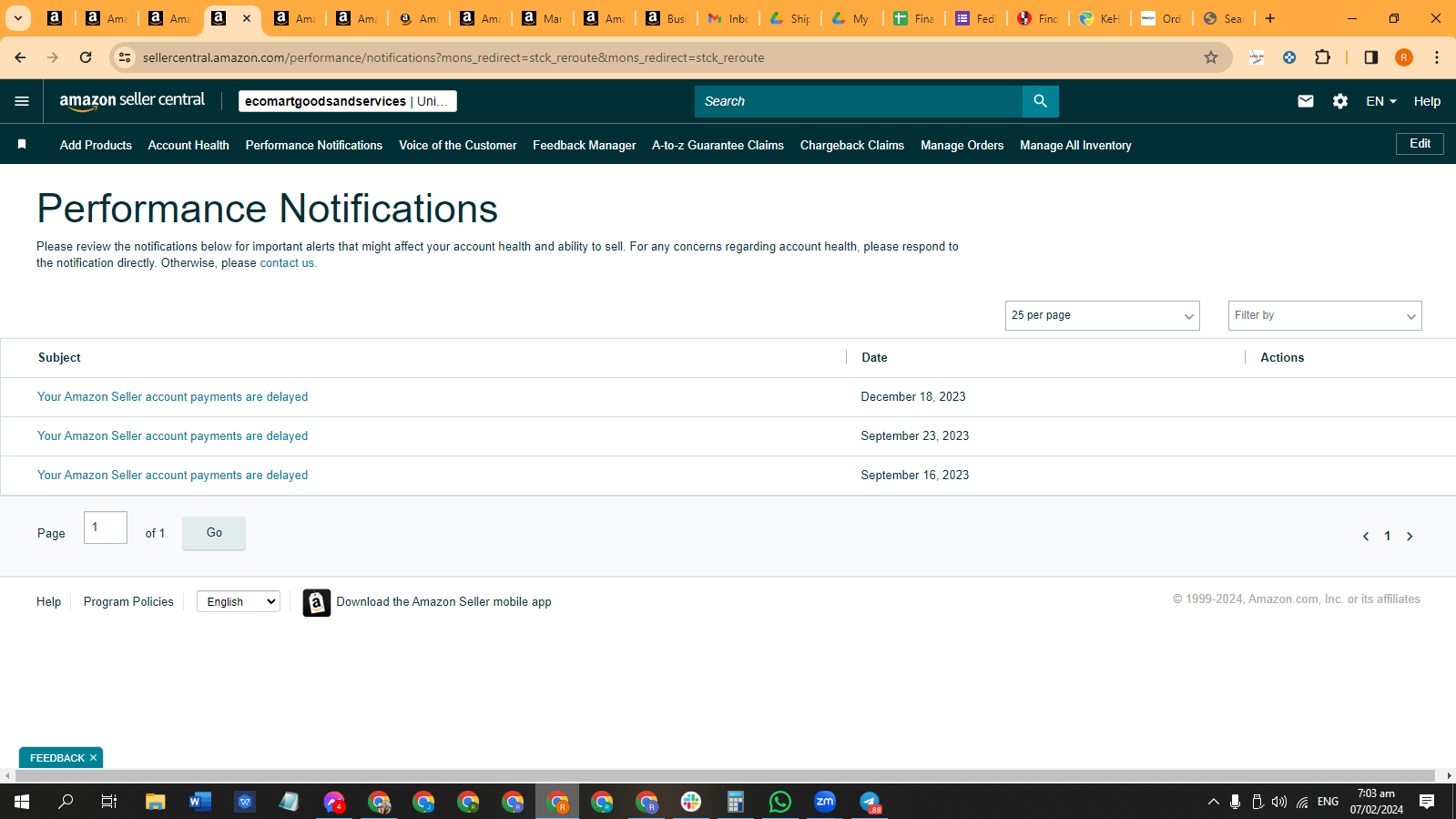Viewport: 1456px width, 819px height.
Task: Open Microsoft Word from the taskbar
Action: point(200,802)
